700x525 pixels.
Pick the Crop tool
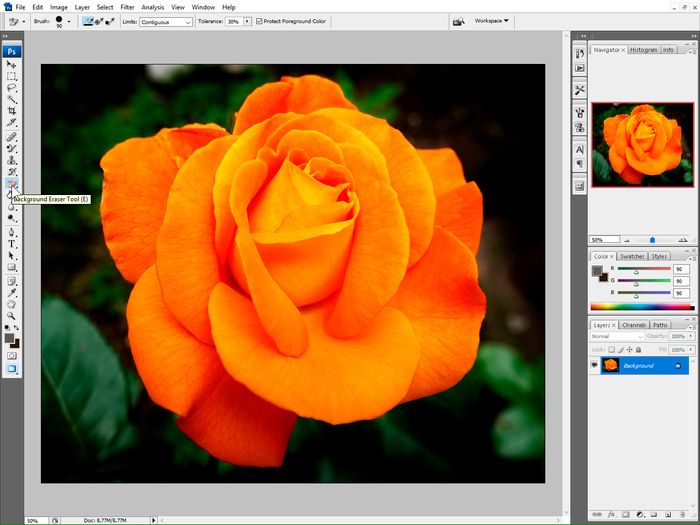point(12,111)
